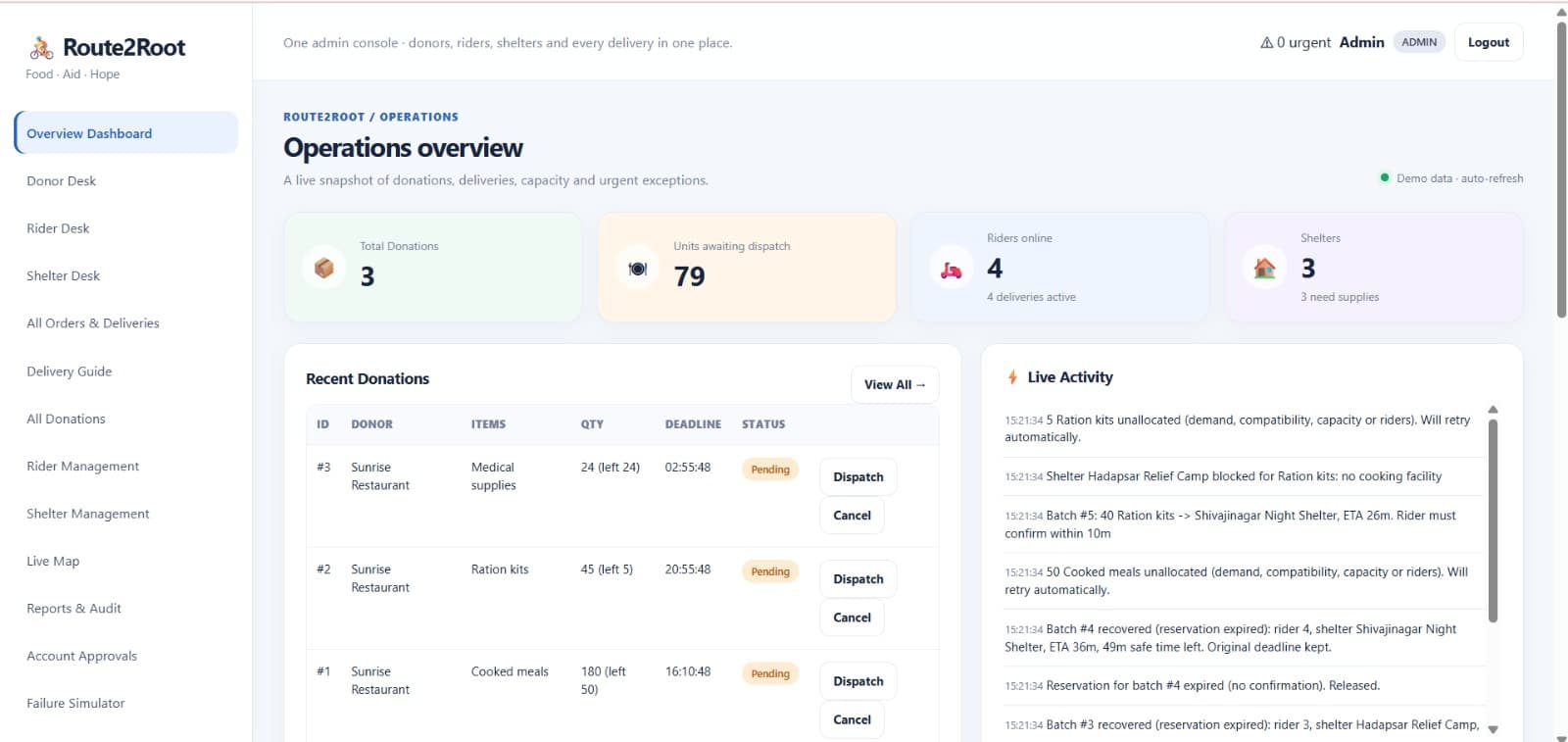The width and height of the screenshot is (1568, 742).
Task: Click the green auto-refresh status dot
Action: pyautogui.click(x=1385, y=177)
